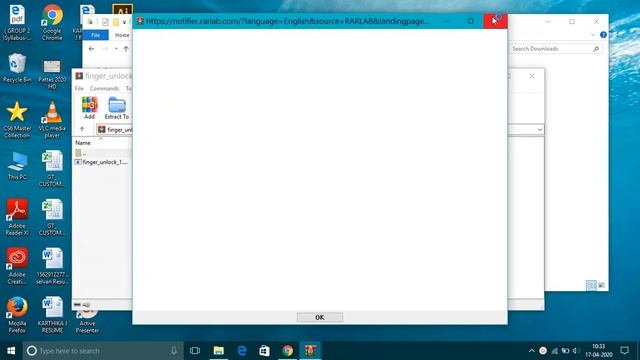Select the GROUP 2 Syllabus pdf desktop file
Screen dimensions: 640x360
coord(17,22)
